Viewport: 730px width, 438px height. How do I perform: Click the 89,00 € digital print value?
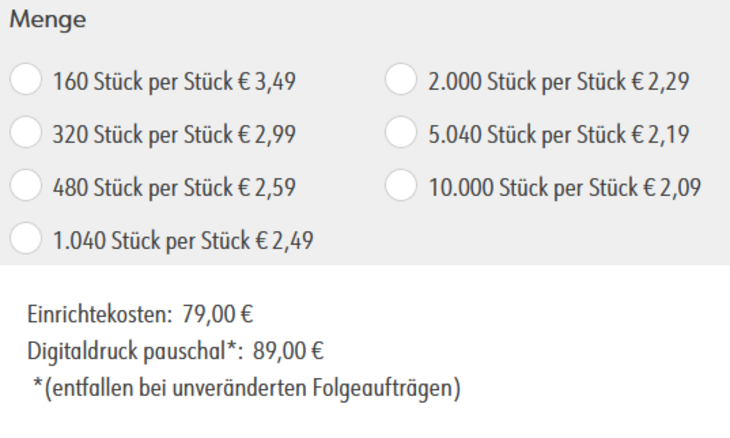(x=288, y=351)
